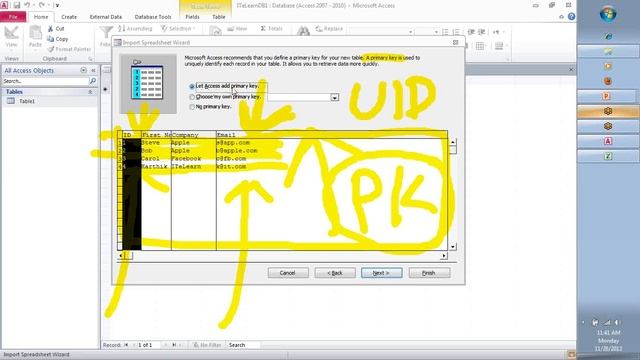Switch to the Home ribbon tab
Image resolution: width=640 pixels, height=360 pixels.
41,17
